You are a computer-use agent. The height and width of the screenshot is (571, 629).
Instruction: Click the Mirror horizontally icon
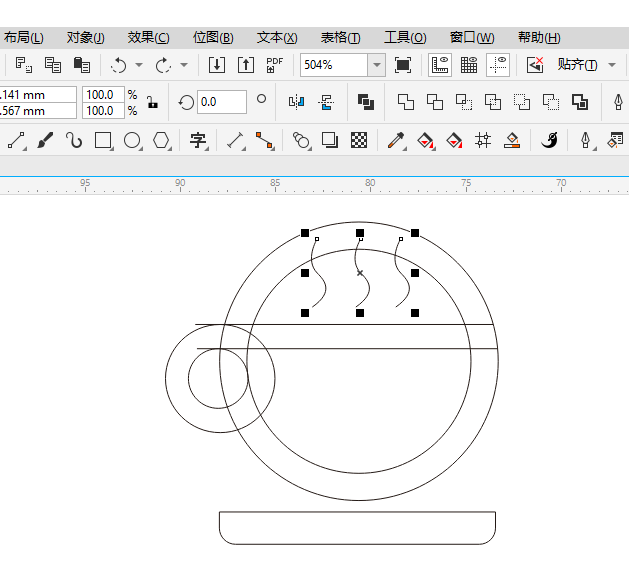click(296, 102)
